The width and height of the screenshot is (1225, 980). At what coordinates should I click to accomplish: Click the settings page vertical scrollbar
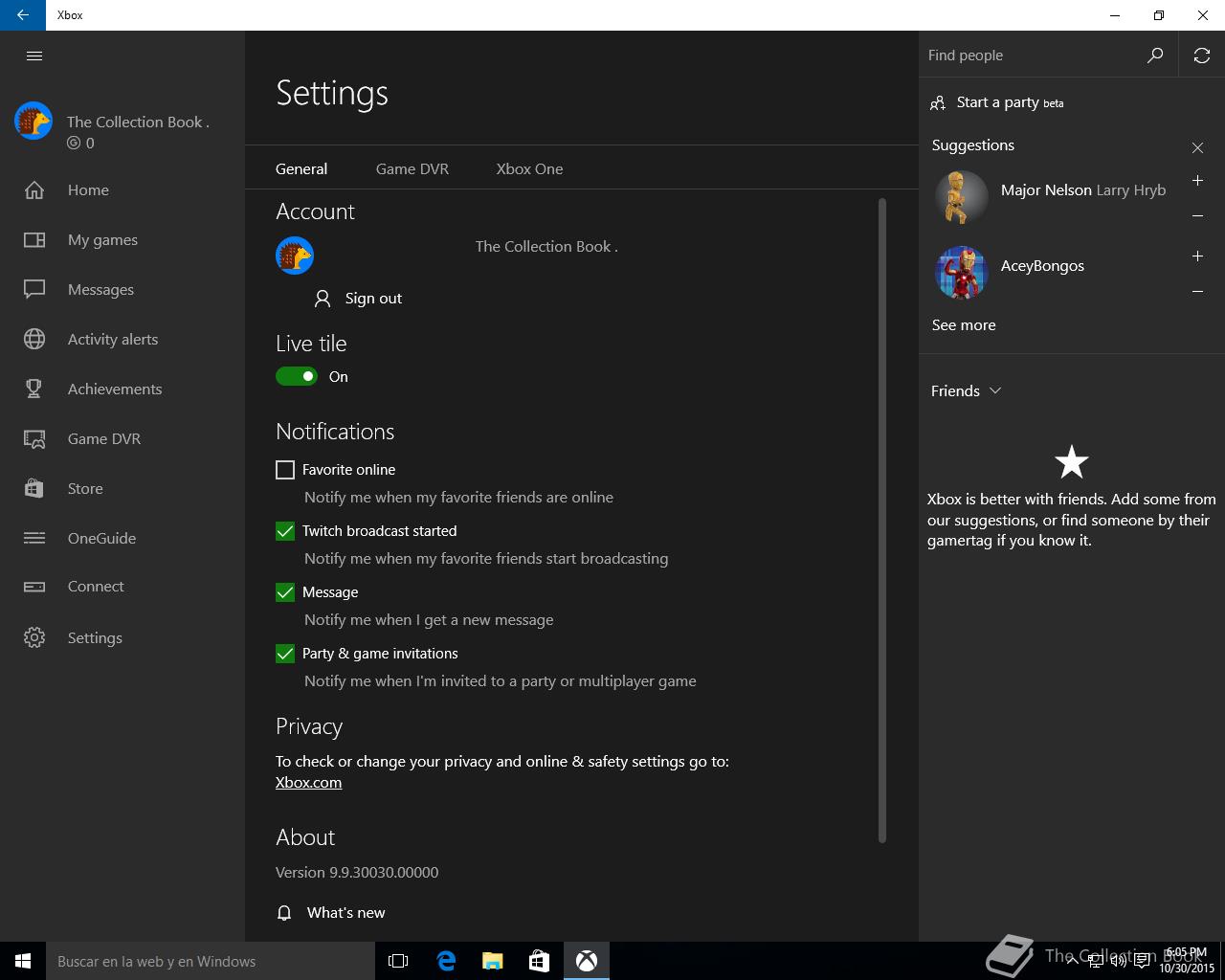[881, 521]
